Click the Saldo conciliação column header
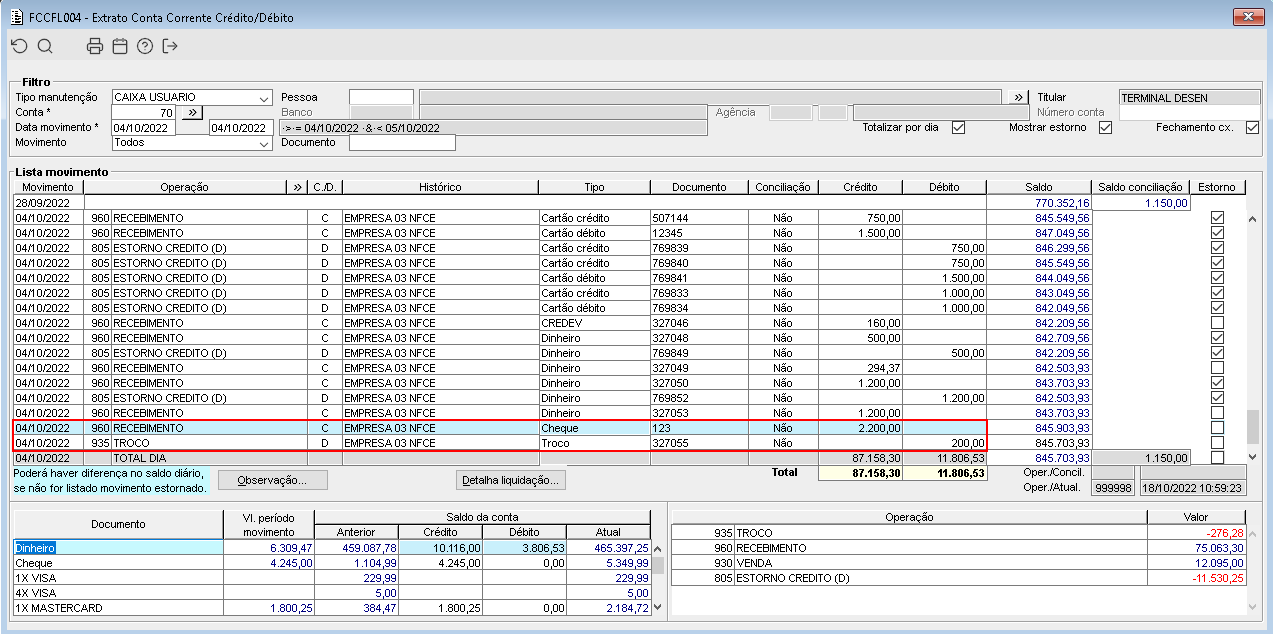 pos(1141,187)
